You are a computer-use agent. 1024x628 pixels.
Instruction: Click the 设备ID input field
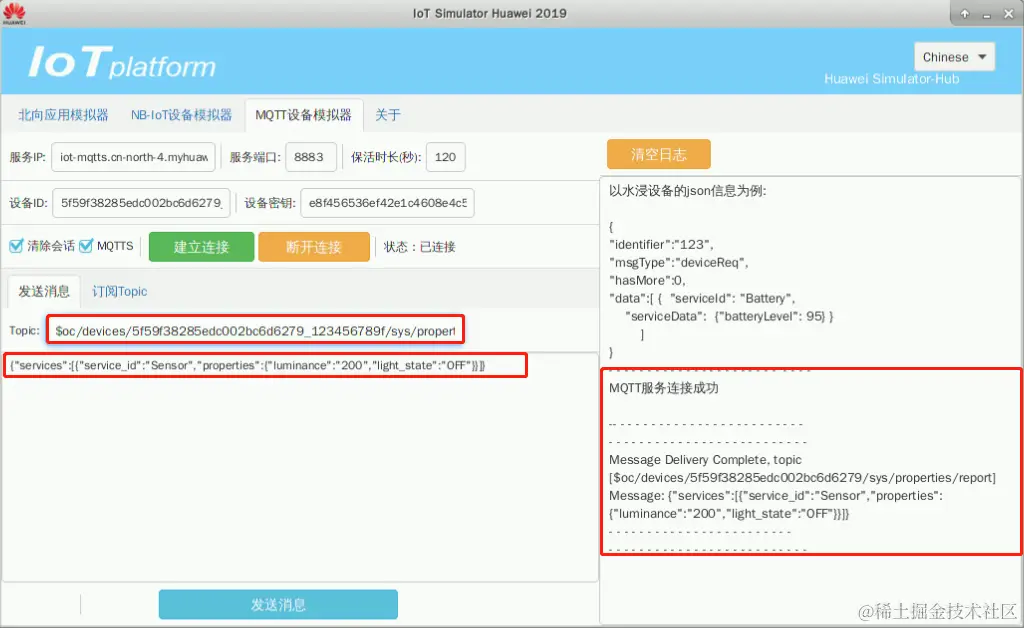(141, 203)
